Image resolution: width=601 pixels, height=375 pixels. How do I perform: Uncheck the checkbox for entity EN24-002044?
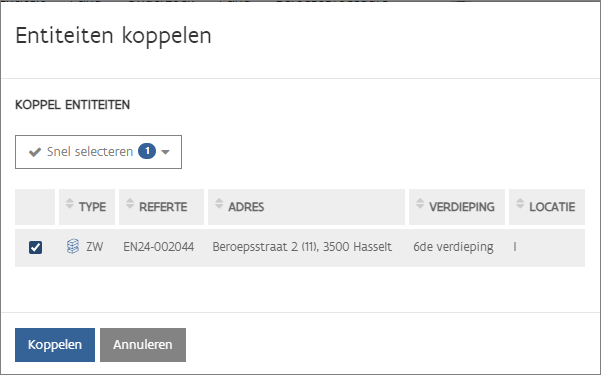click(x=35, y=247)
